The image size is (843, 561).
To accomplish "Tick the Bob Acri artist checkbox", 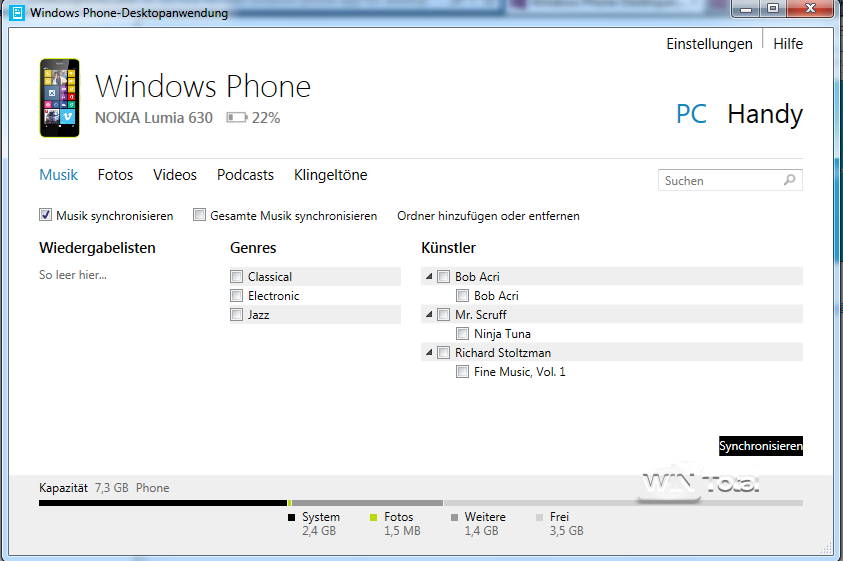I will coord(444,276).
